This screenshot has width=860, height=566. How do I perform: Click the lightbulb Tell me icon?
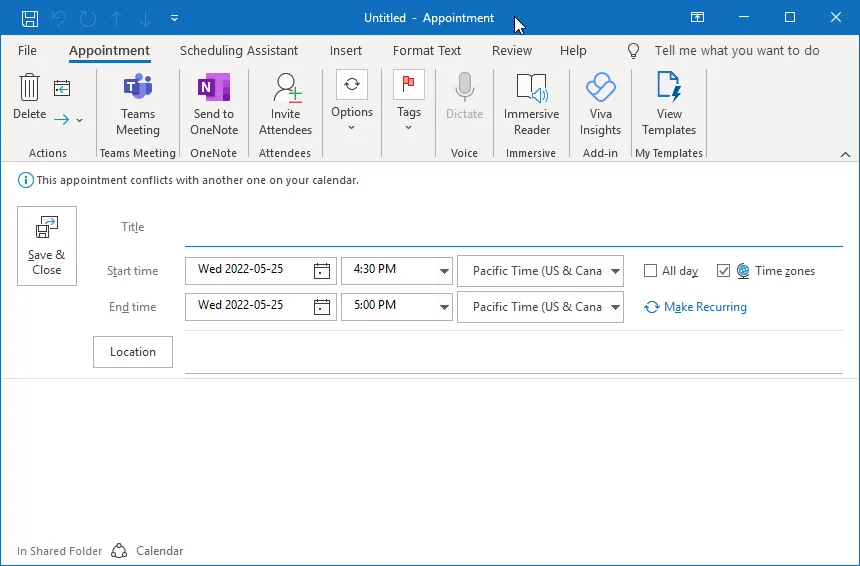click(x=633, y=51)
